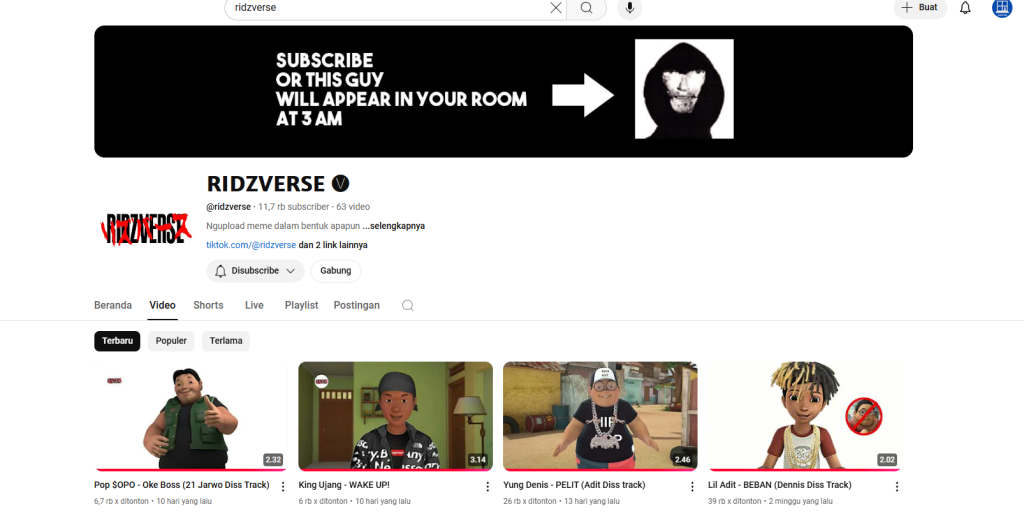The image size is (1024, 523).
Task: Open the Pop $OPO Oke Boss thumbnail
Action: click(x=191, y=416)
